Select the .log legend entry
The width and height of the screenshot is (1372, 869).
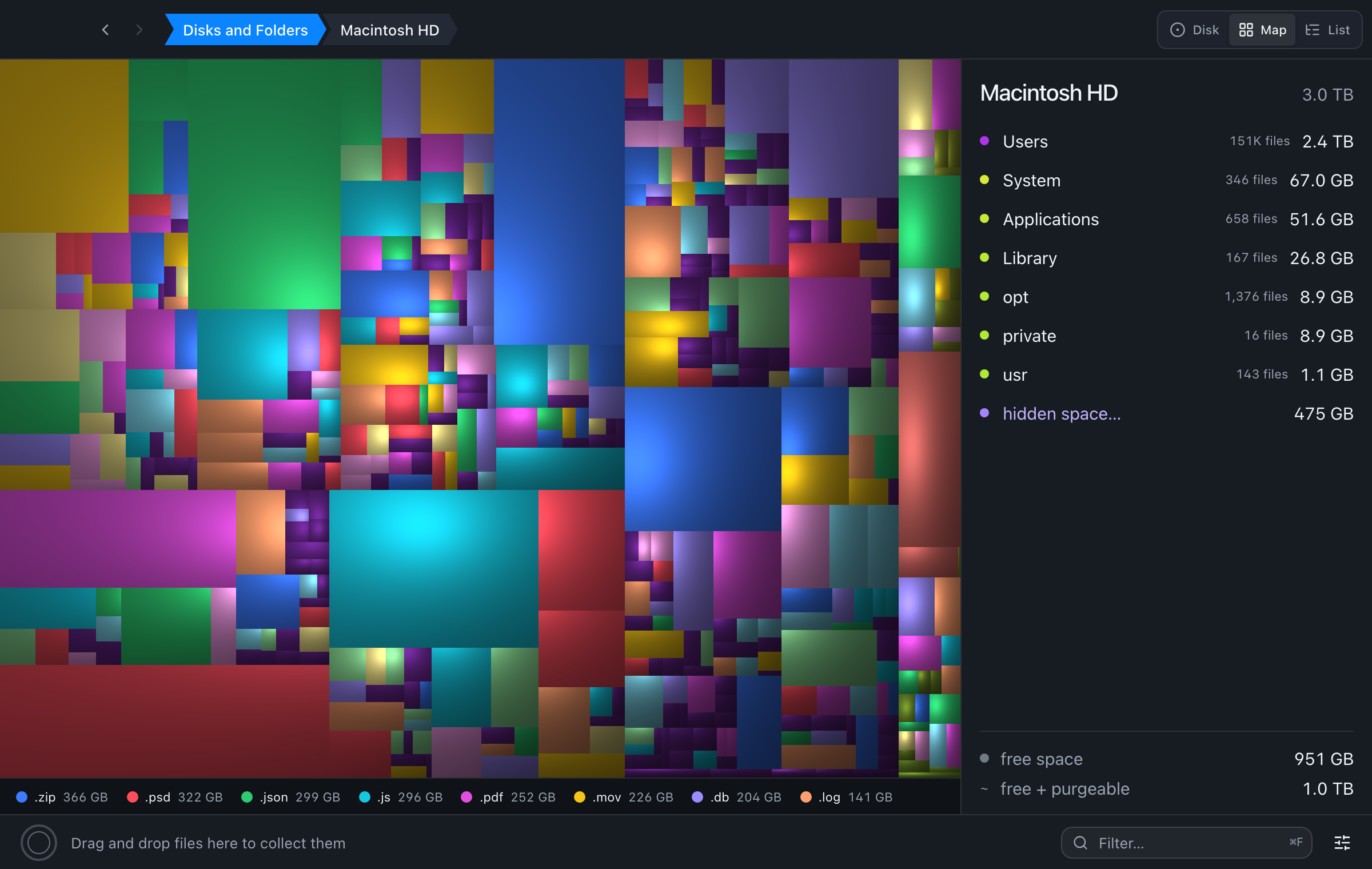(x=847, y=797)
